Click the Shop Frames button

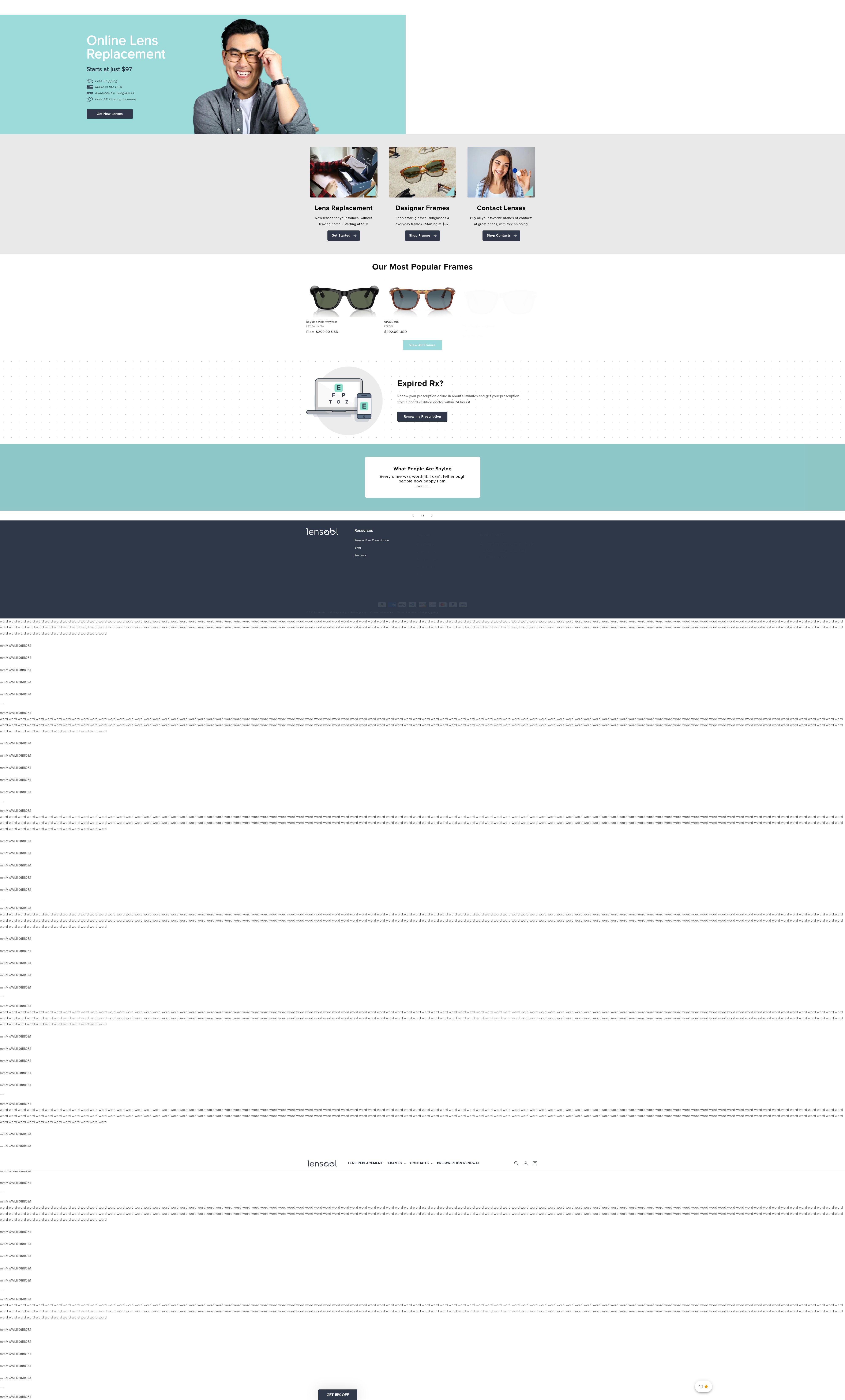422,235
